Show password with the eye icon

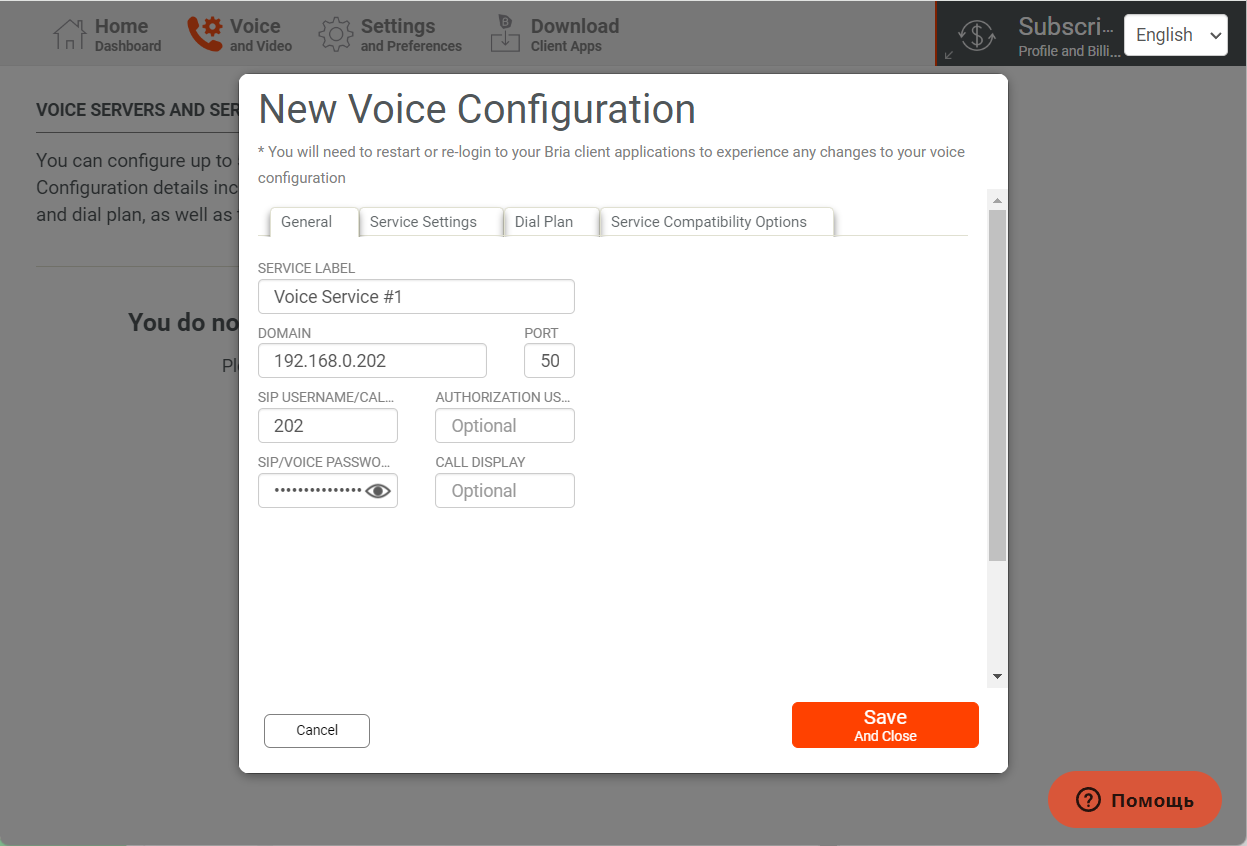pyautogui.click(x=378, y=491)
